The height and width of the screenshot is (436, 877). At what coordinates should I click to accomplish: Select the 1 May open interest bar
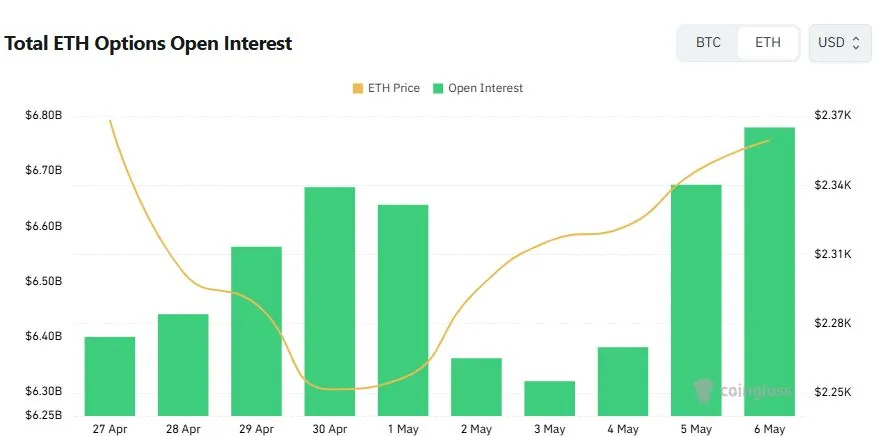403,310
